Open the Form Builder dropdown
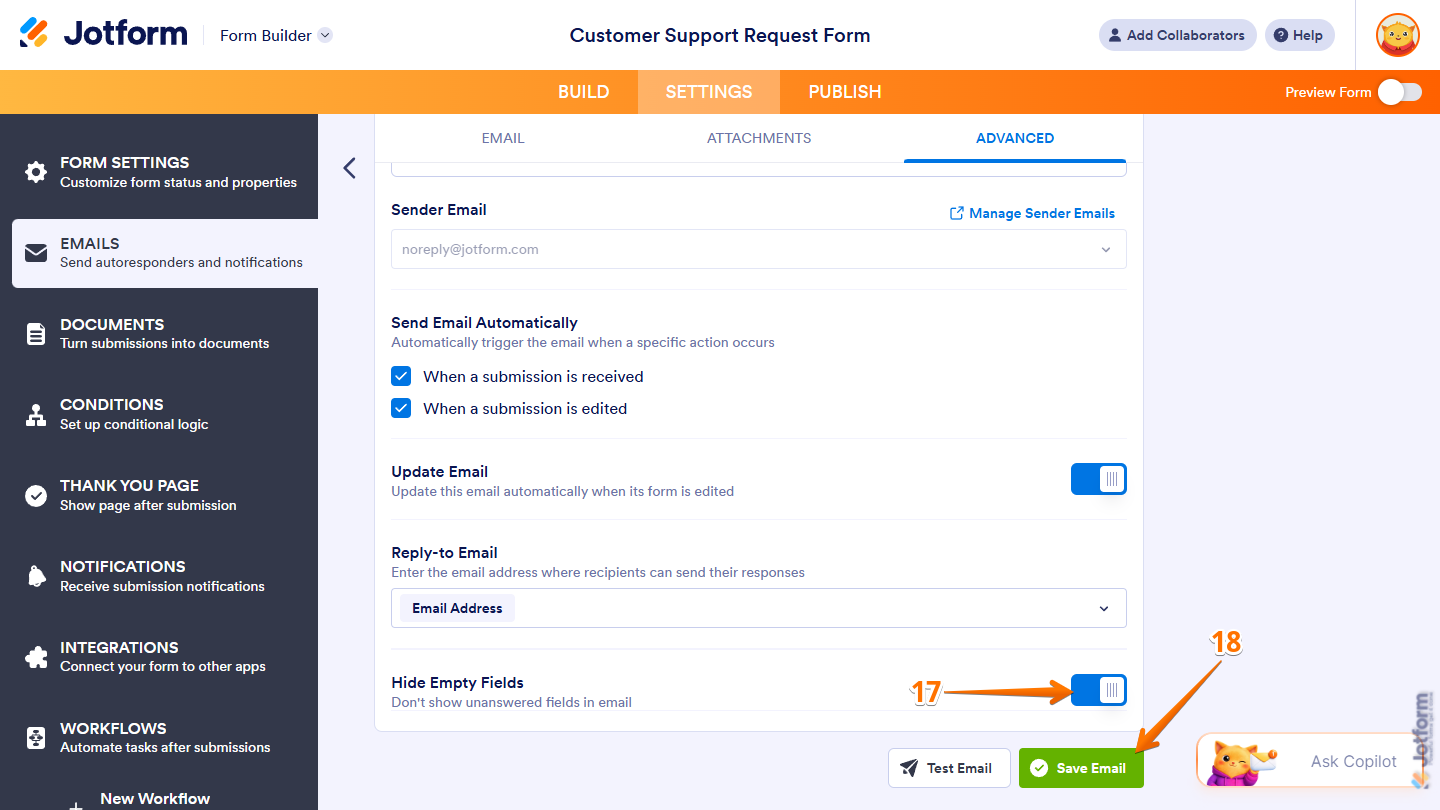Screen dimensions: 1440x810 (276, 35)
